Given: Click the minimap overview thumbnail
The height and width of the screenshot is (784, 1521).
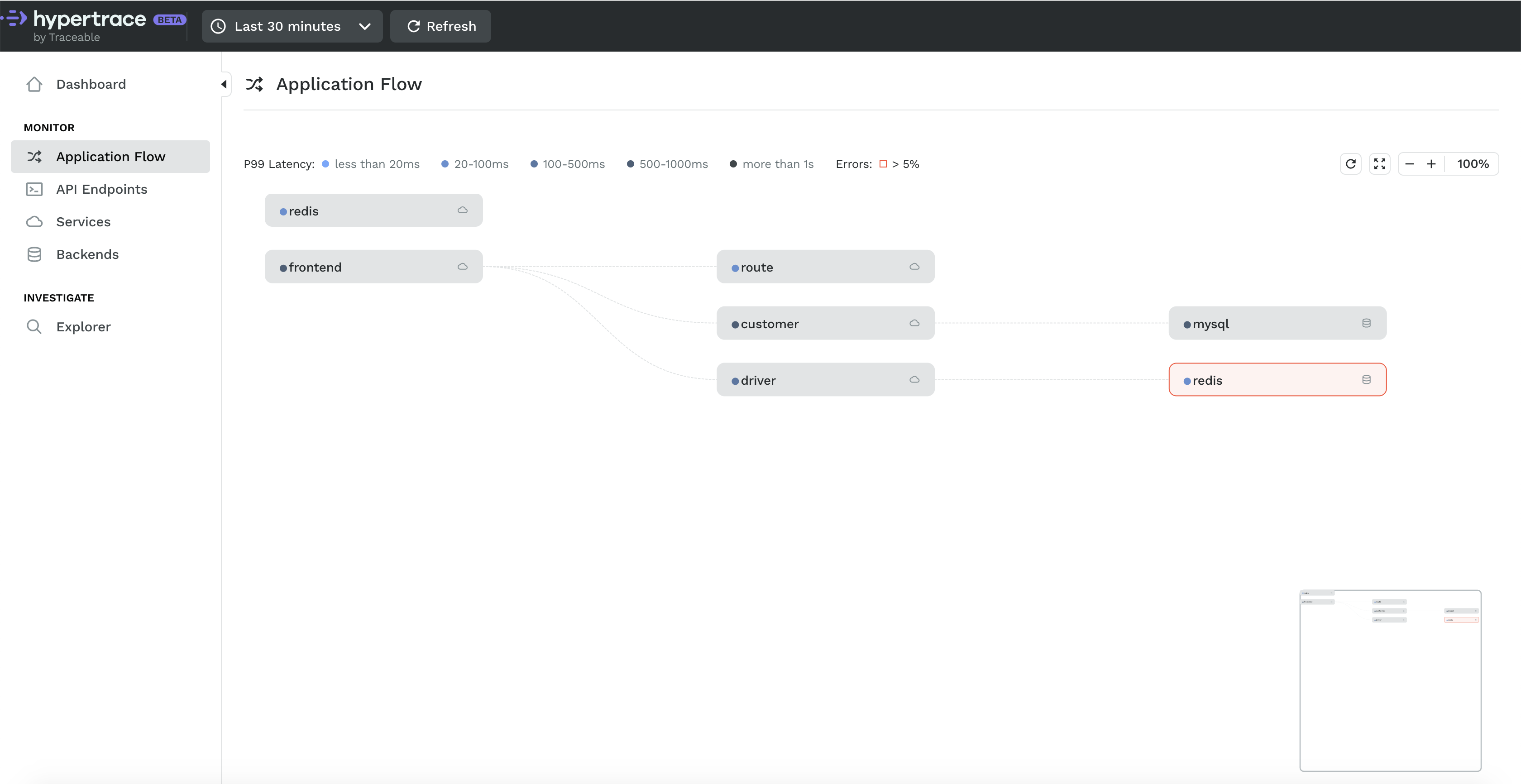Looking at the screenshot, I should pos(1390,680).
